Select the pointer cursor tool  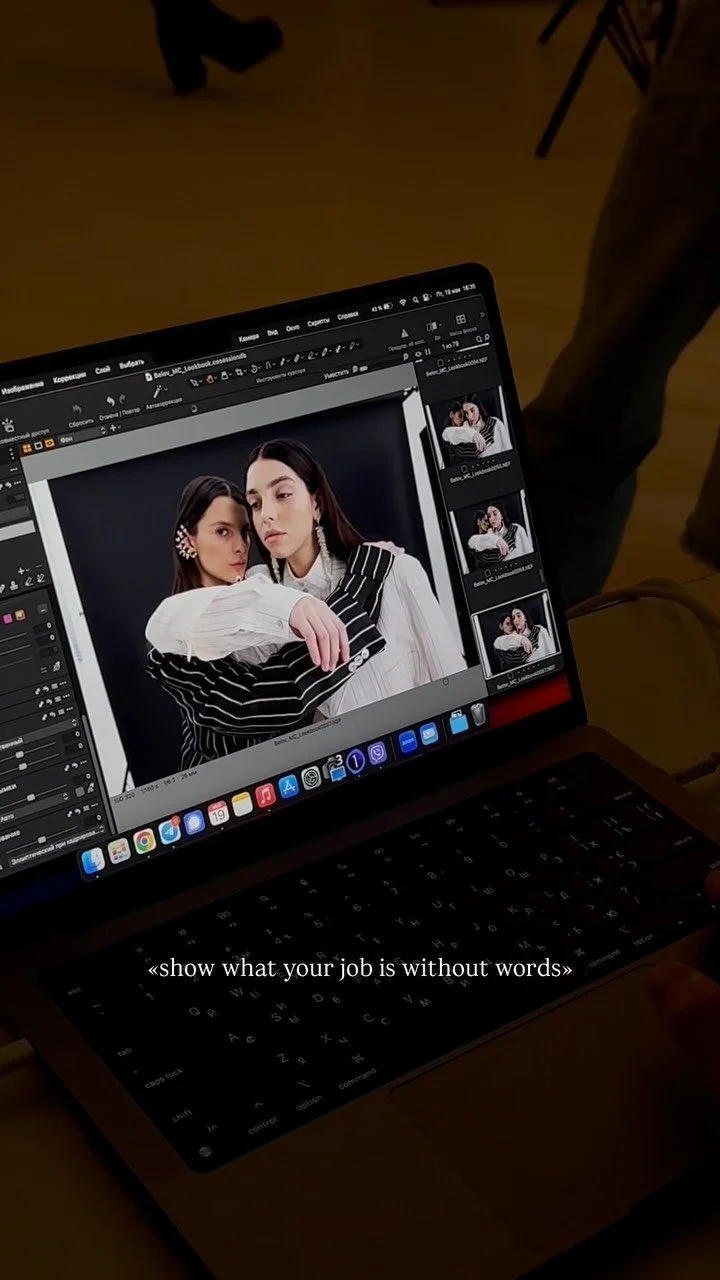click(x=194, y=382)
